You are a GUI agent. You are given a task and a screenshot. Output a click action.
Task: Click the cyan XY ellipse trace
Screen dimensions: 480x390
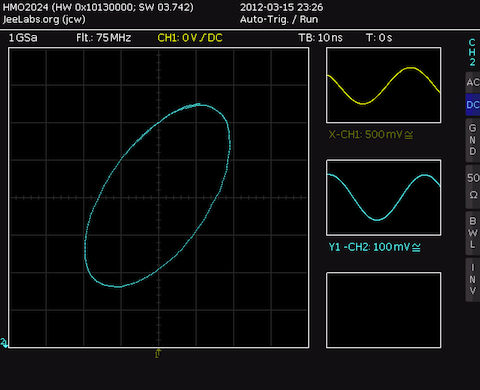(157, 196)
